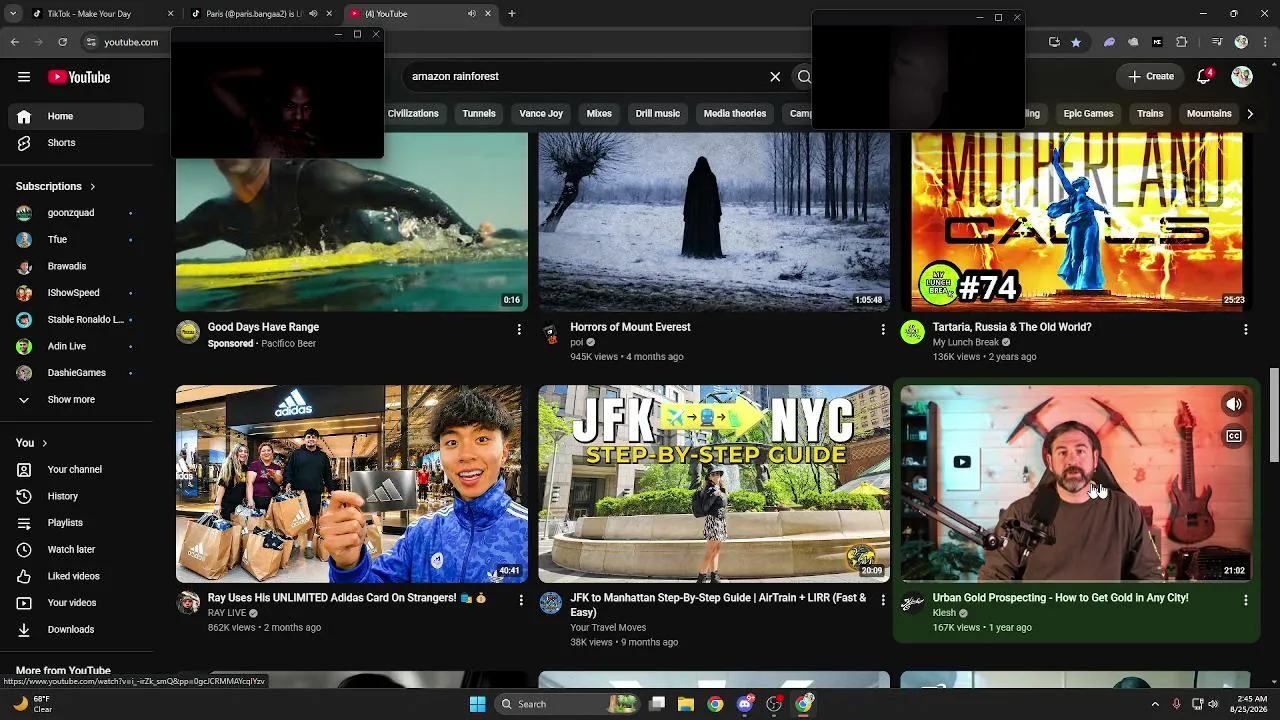1280x720 pixels.
Task: Expand the You section chevron
Action: point(44,443)
